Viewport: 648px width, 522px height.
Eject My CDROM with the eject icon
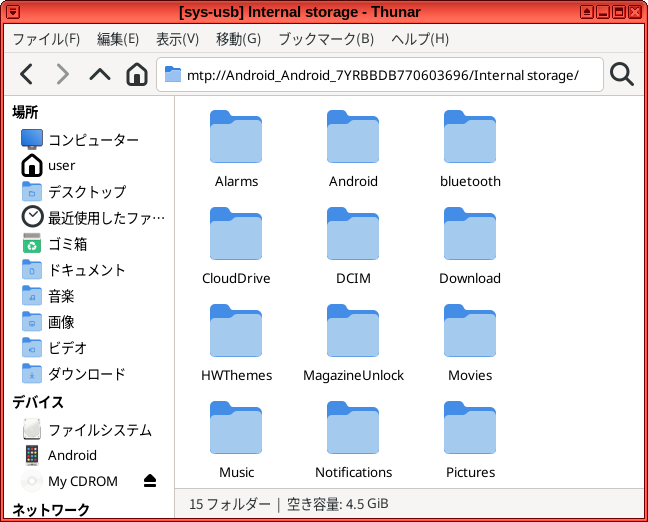(150, 481)
